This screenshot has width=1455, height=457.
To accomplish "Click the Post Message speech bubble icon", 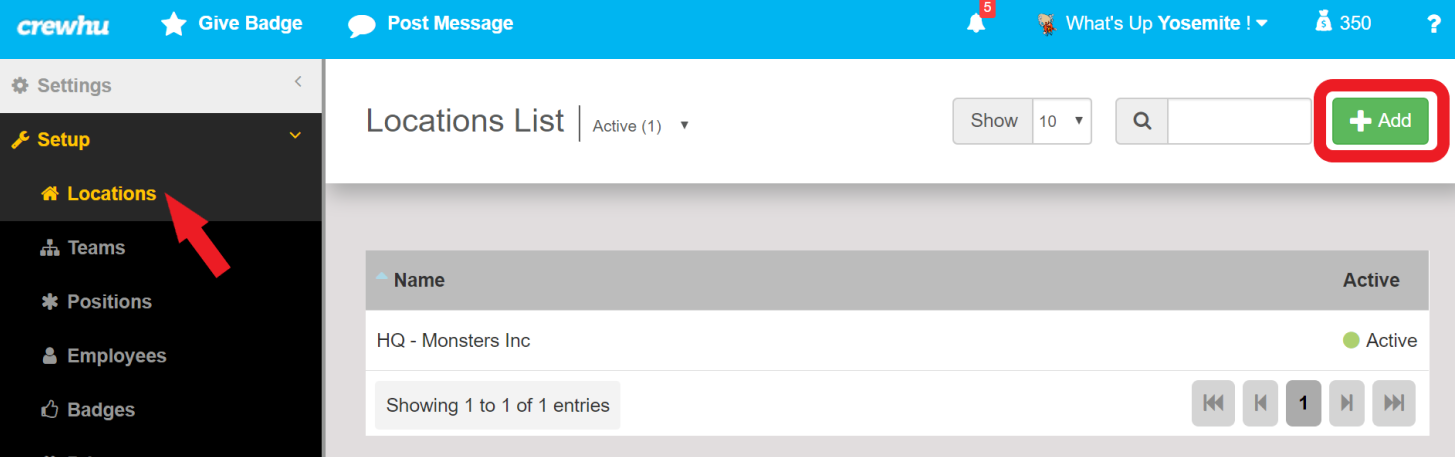I will point(362,25).
